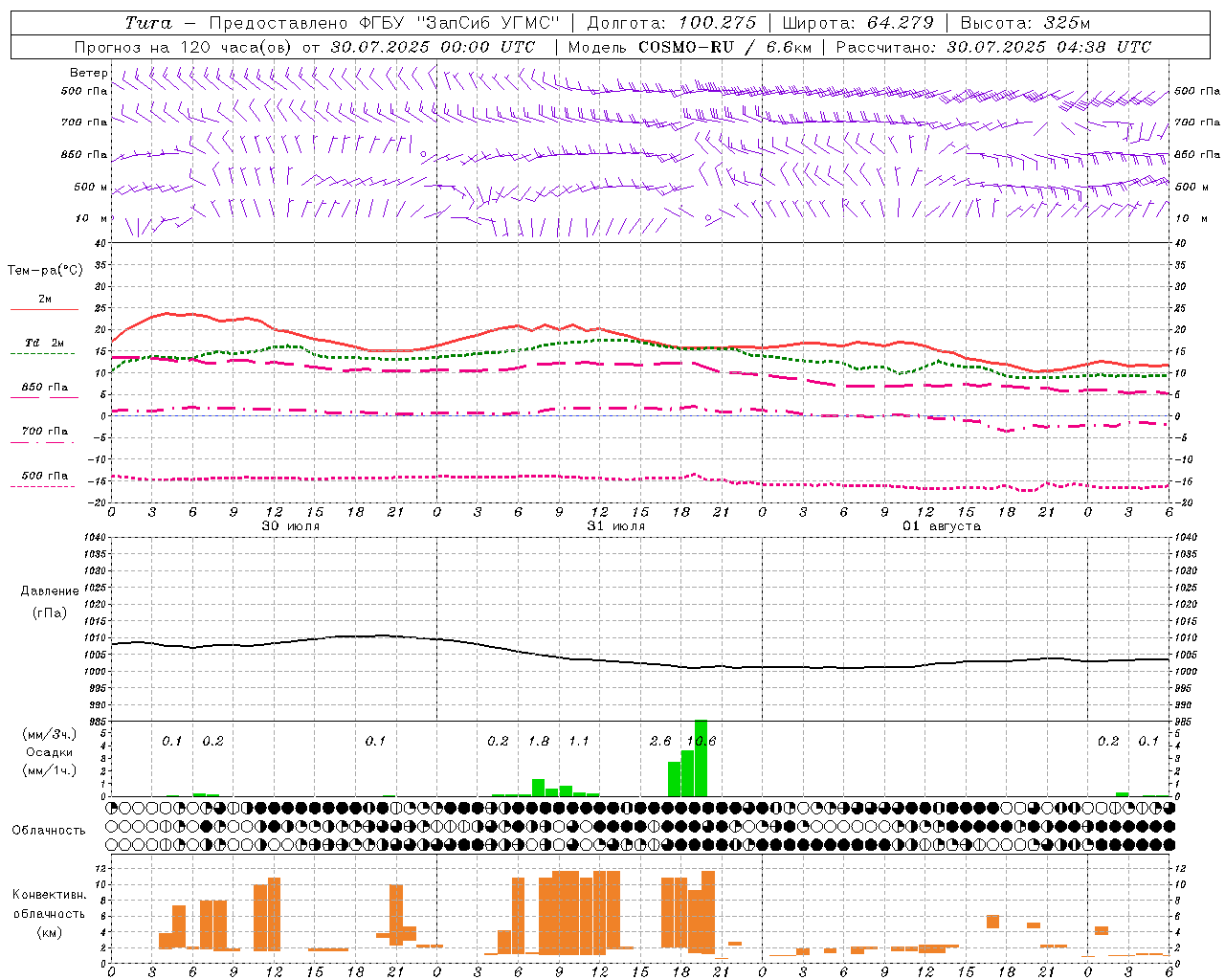
Task: Click the tallest green precipitation bar
Action: coord(701,758)
